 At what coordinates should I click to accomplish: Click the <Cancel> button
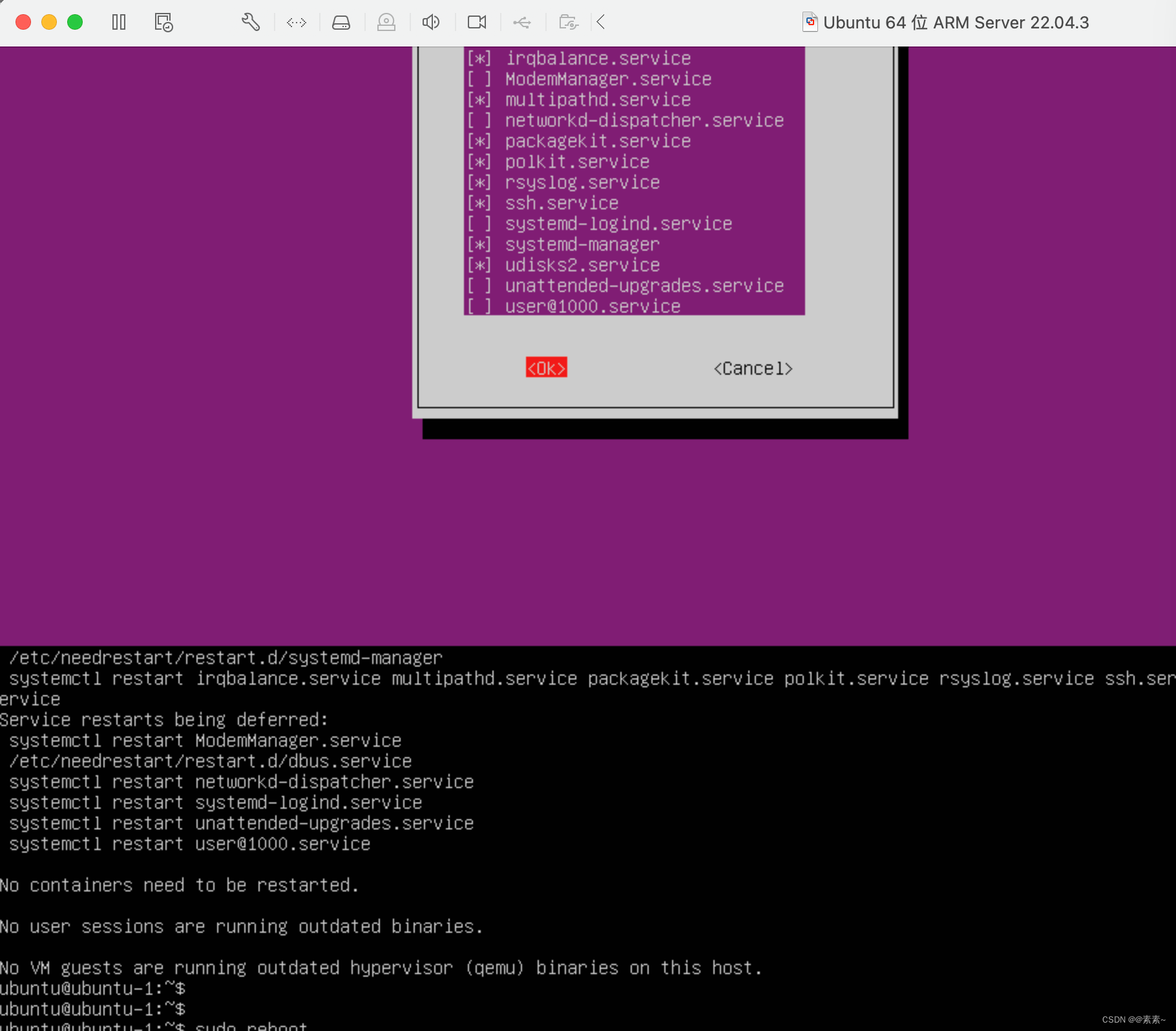pos(753,368)
